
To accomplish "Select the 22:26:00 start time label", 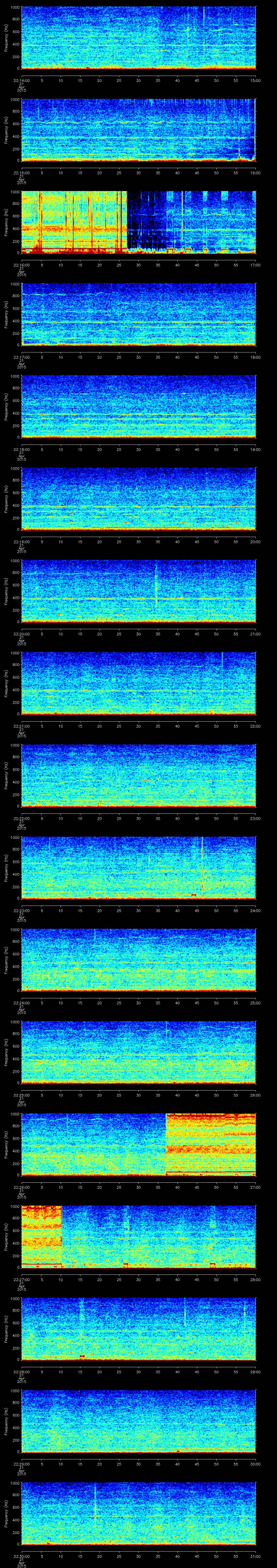I will click(21, 1187).
